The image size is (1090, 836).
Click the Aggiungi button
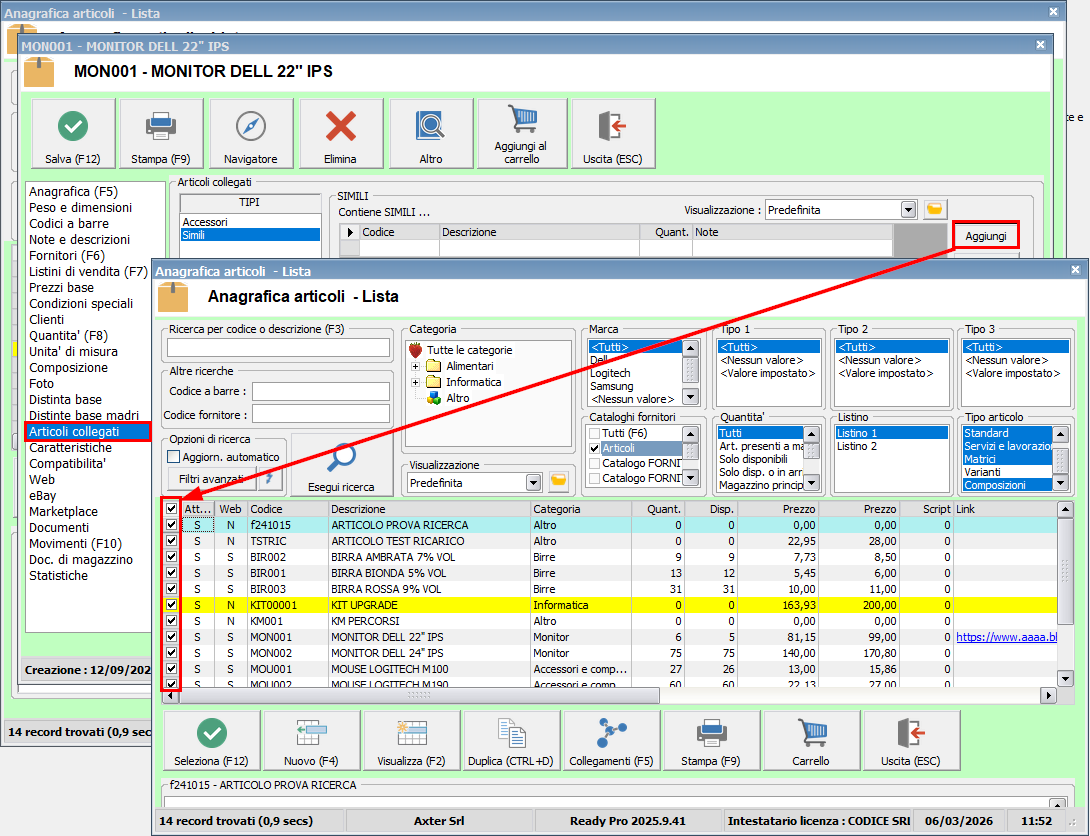(986, 235)
